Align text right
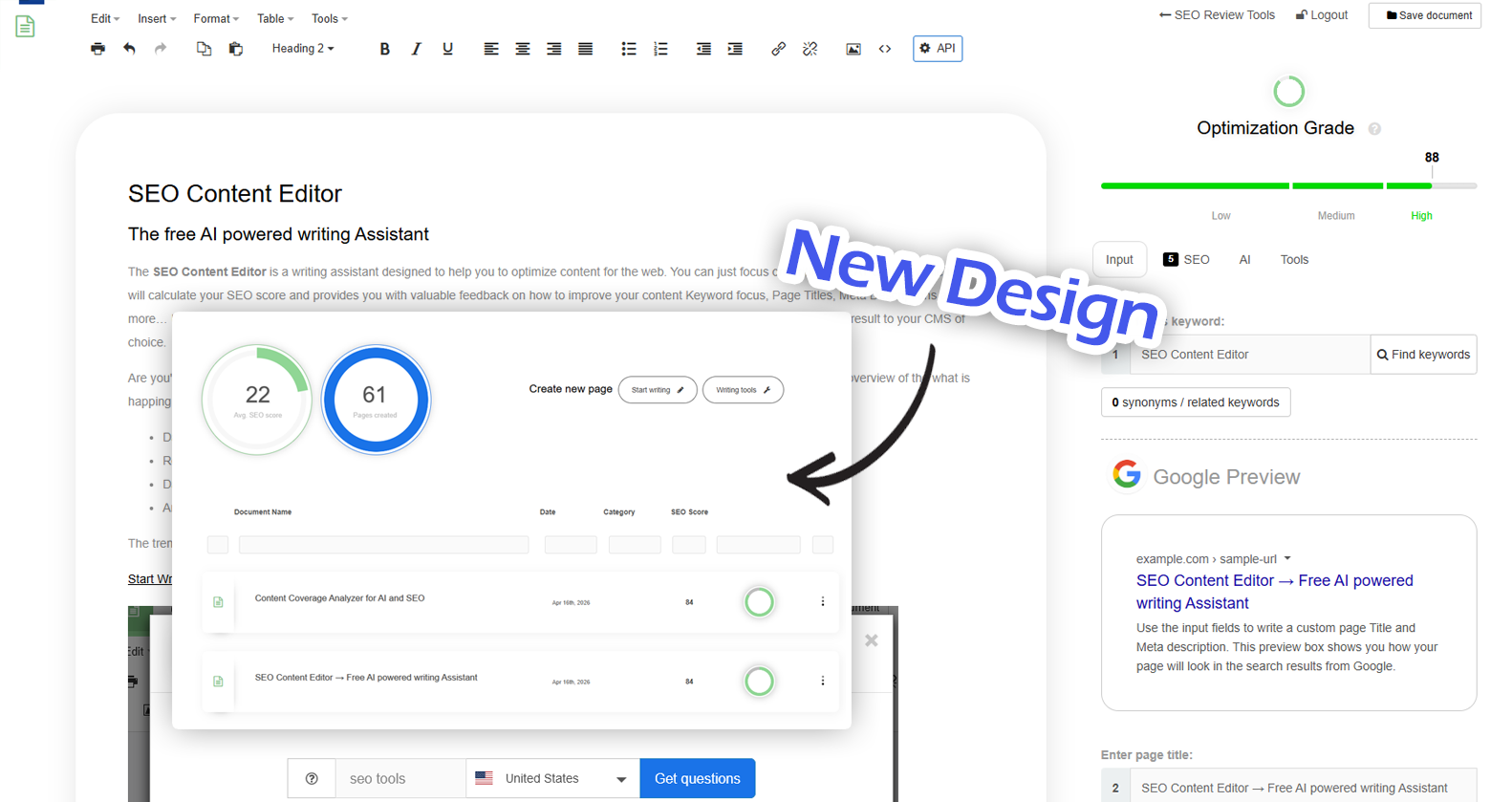Screen dimensions: 1512x802 pyautogui.click(x=553, y=49)
